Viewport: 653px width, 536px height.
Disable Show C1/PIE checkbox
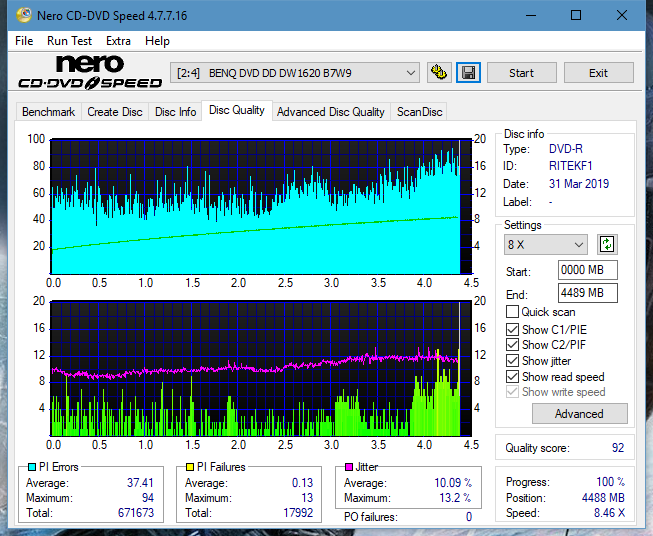(x=512, y=329)
